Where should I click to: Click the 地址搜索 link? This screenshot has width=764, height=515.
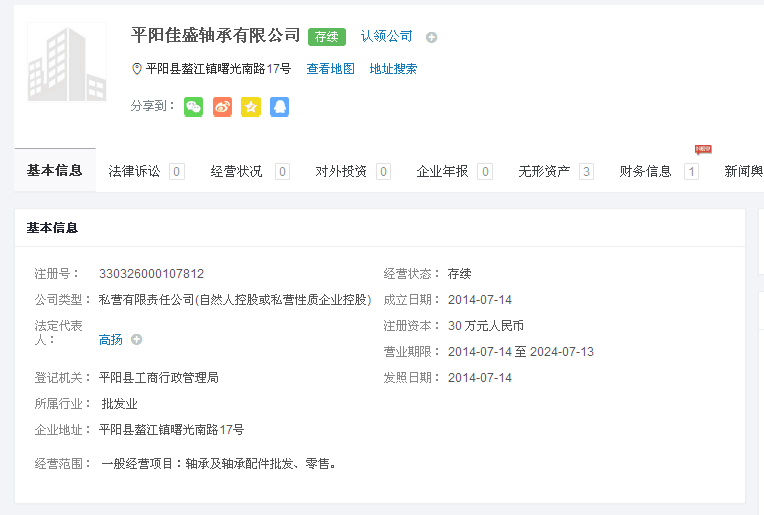point(393,69)
